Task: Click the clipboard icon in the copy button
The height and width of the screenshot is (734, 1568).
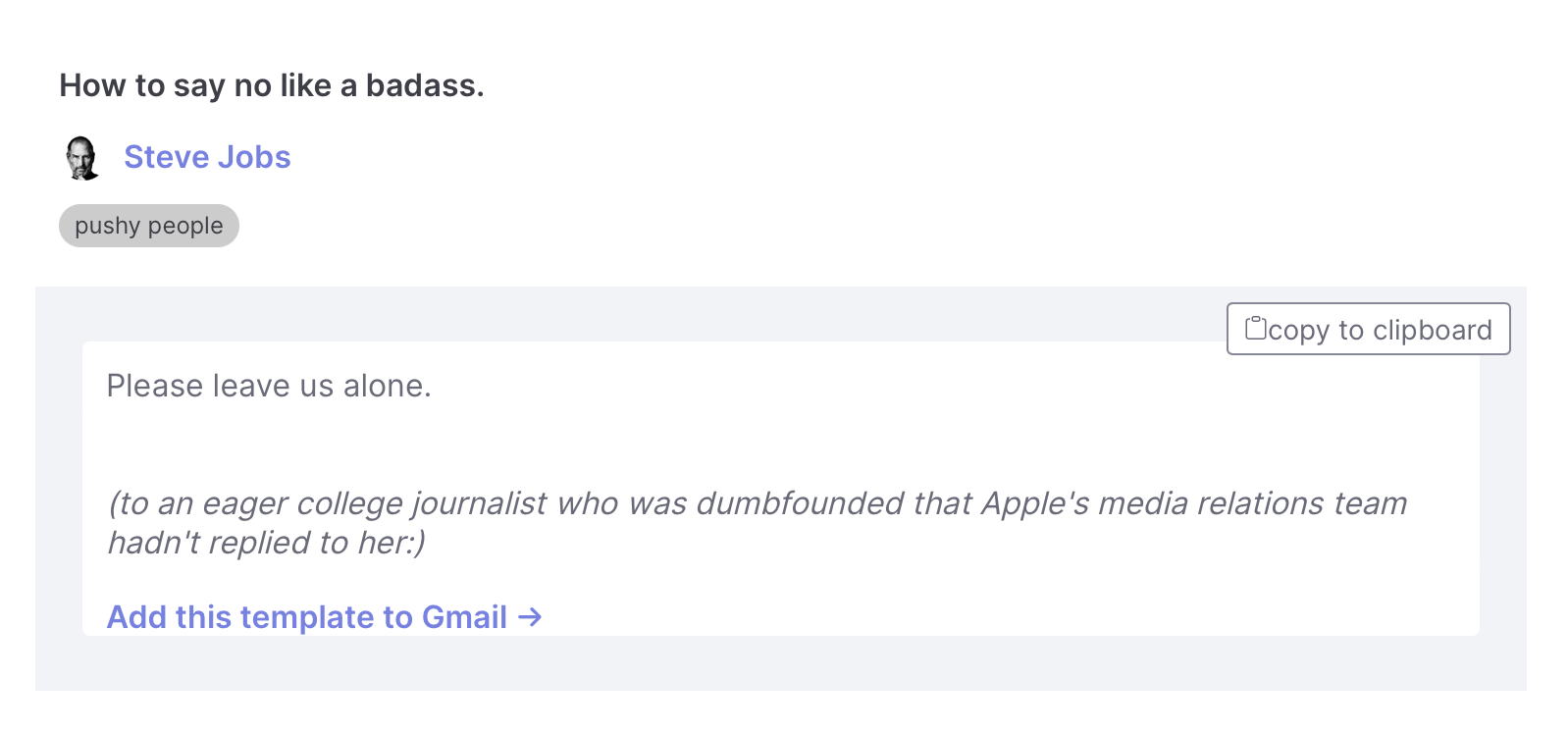Action: (x=1255, y=327)
